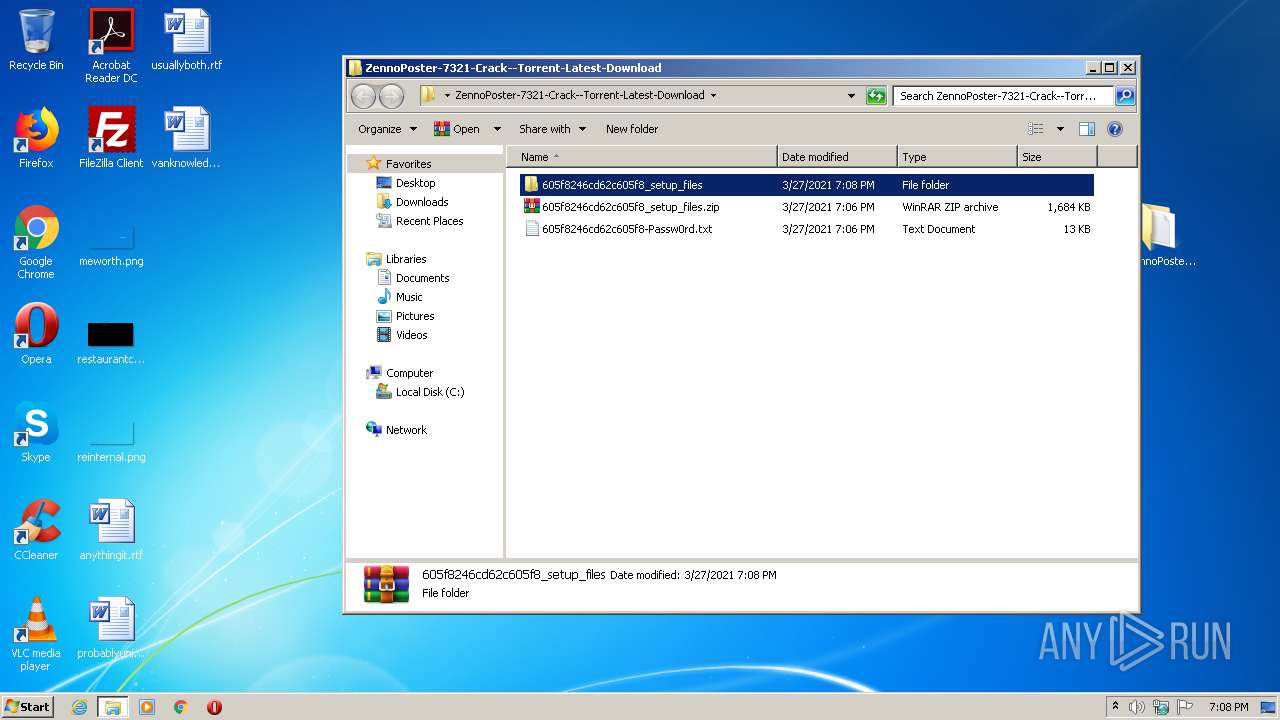Open usuallyboth.rtf desktop file
This screenshot has height=720, width=1280.
tap(186, 40)
